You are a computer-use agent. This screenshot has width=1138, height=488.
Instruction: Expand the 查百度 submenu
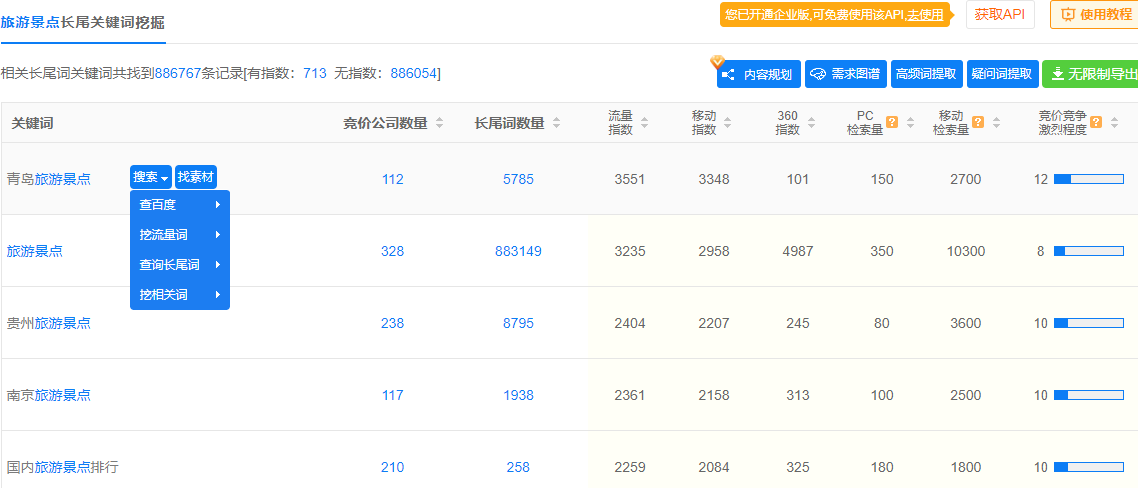pos(180,205)
